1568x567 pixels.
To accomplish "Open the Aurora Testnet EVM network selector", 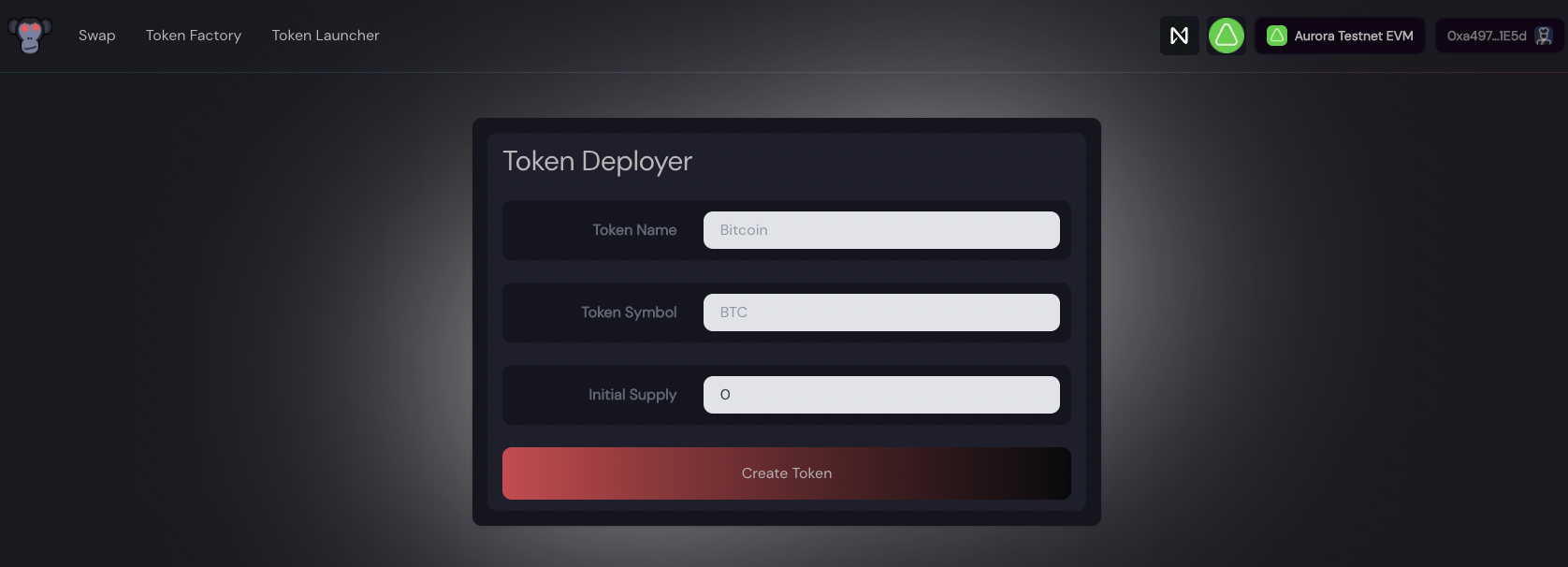I will coord(1340,36).
